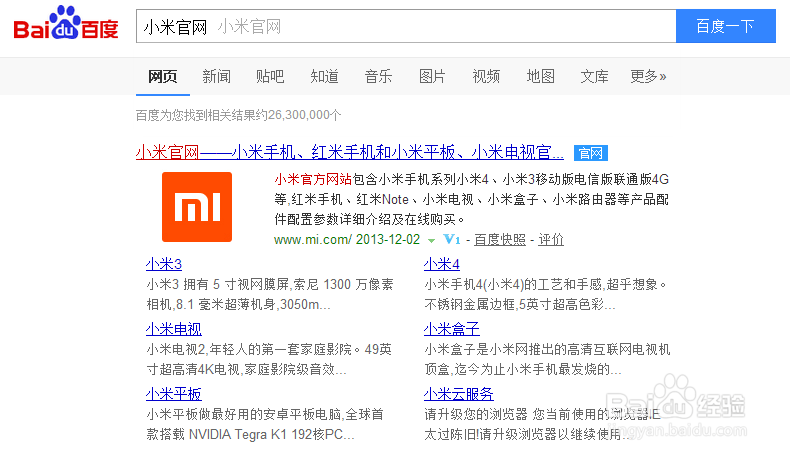Click the text '小米3 拥有 5 寸视网膜屏'
The height and width of the screenshot is (458, 790).
[218, 285]
